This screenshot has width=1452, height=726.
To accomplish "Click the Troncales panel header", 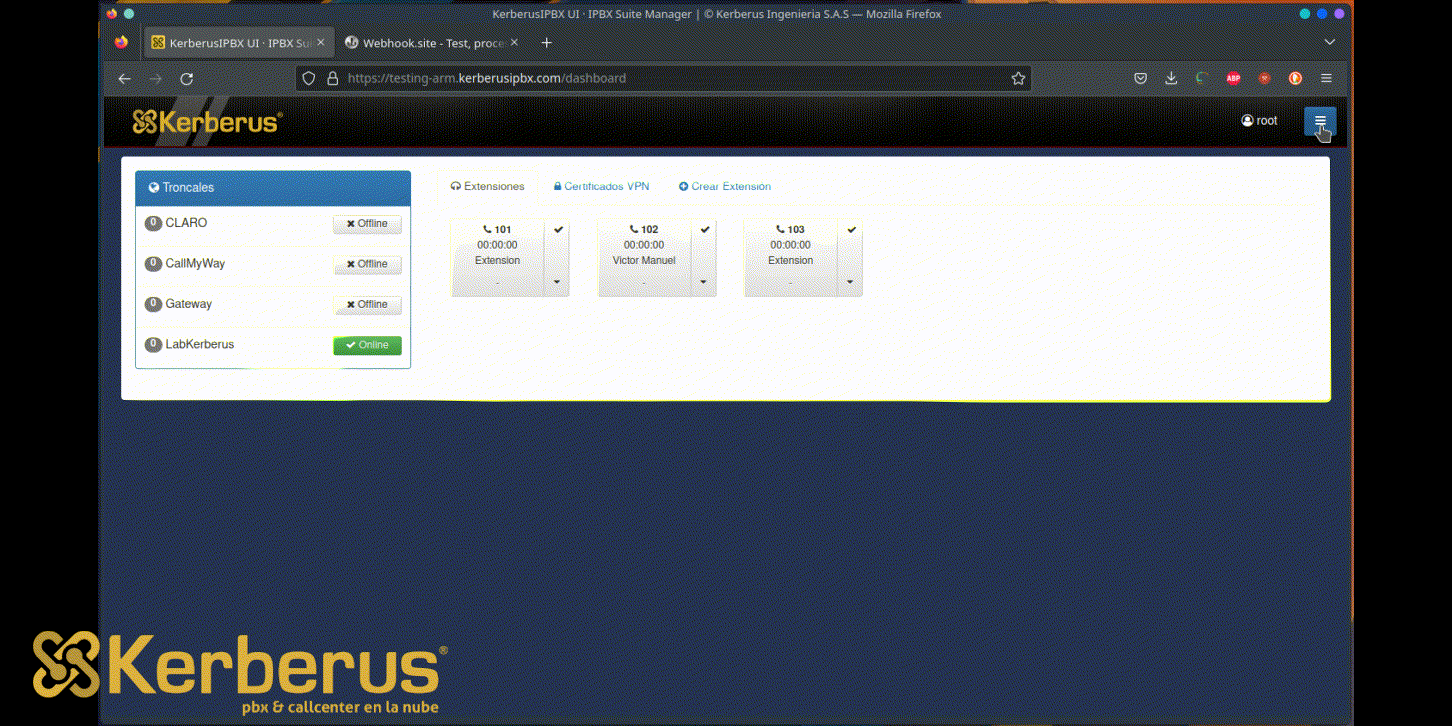I will pos(273,188).
